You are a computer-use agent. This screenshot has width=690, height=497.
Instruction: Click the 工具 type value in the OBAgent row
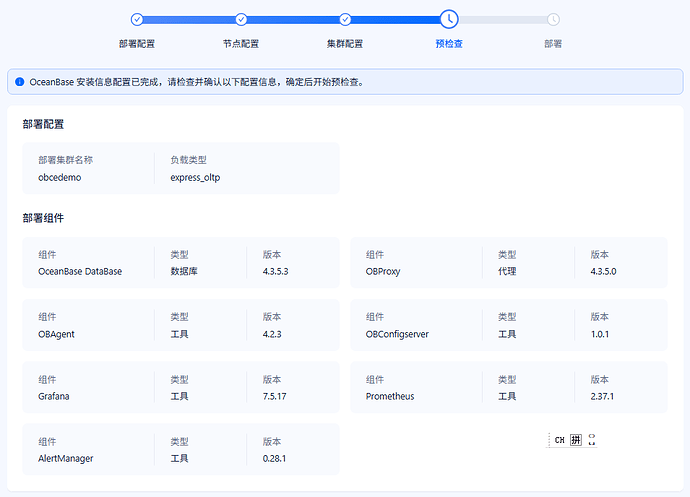(x=180, y=334)
